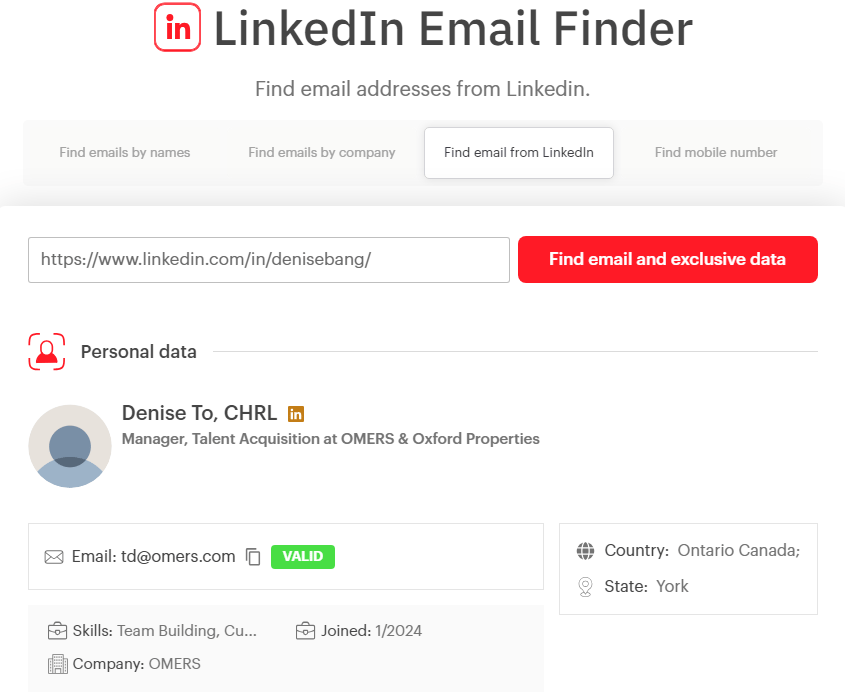
Task: Click the globe icon next to Country
Action: point(586,551)
